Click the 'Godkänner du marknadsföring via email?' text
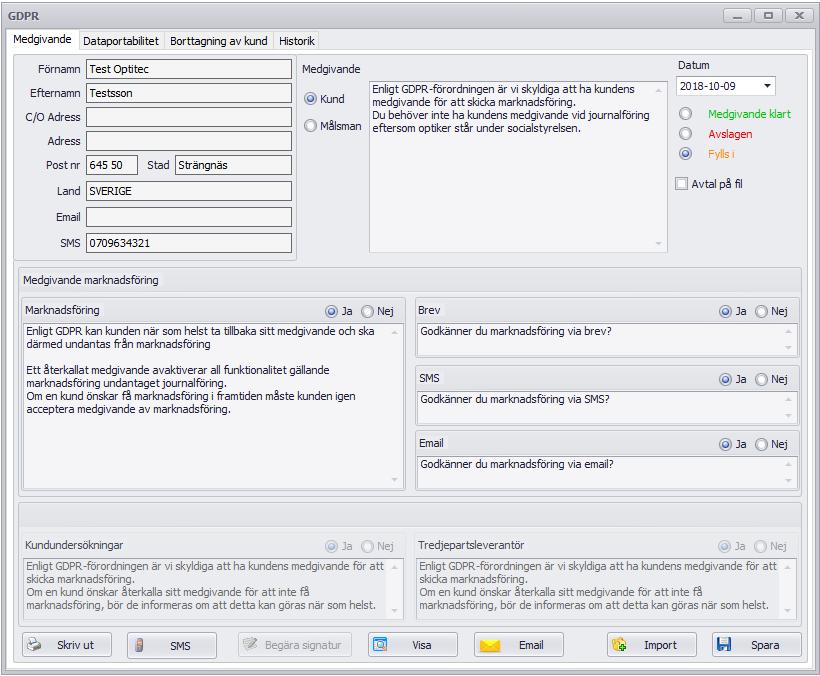820x676 pixels. [517, 464]
